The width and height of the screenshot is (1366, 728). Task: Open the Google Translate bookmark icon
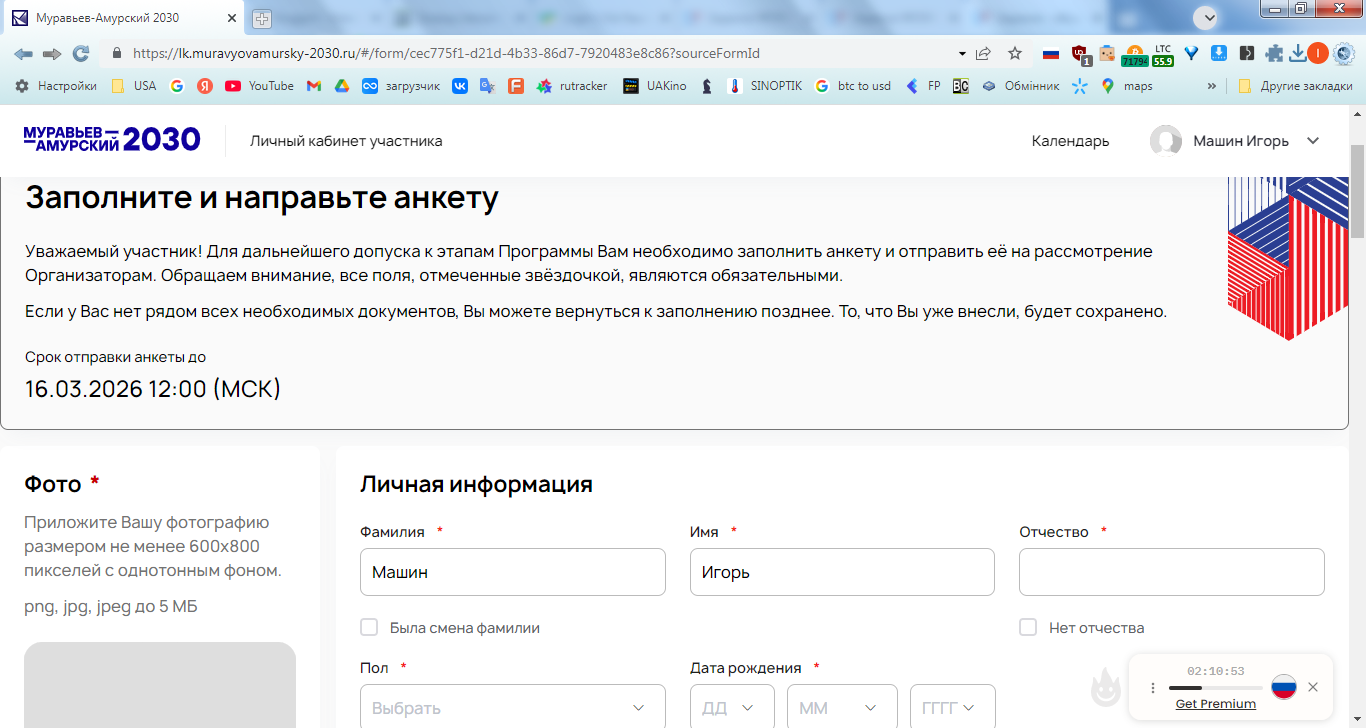pyautogui.click(x=487, y=86)
